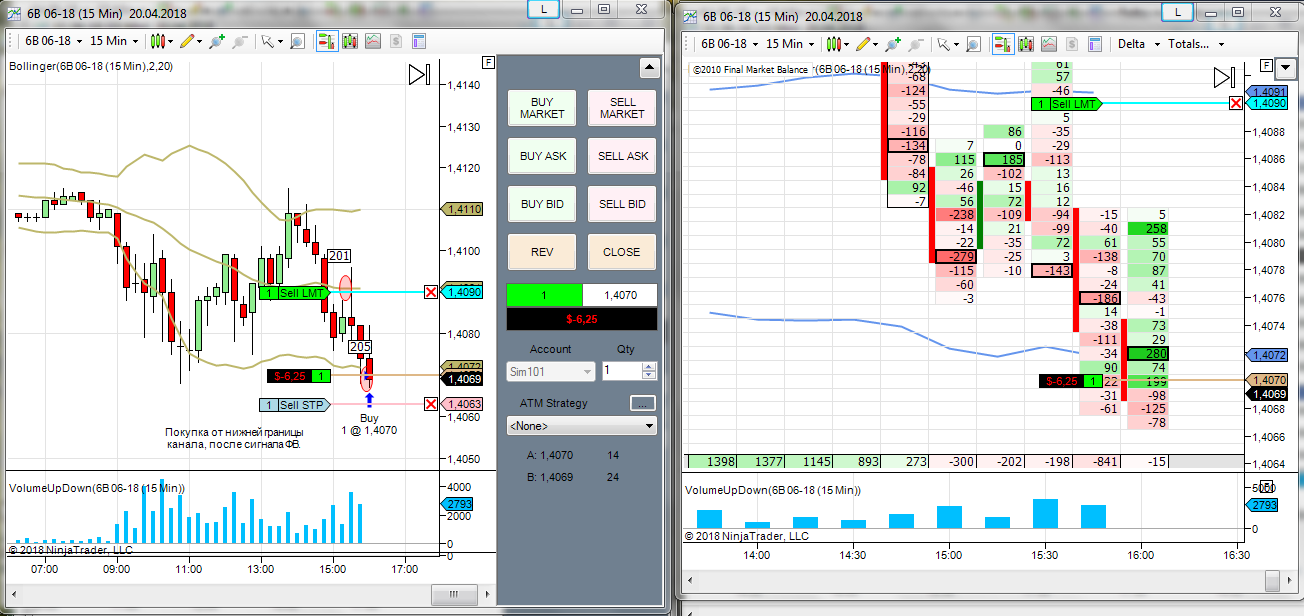Image resolution: width=1304 pixels, height=616 pixels.
Task: Click skip-to-latest-bar arrow icon in right chart
Action: [x=1225, y=78]
